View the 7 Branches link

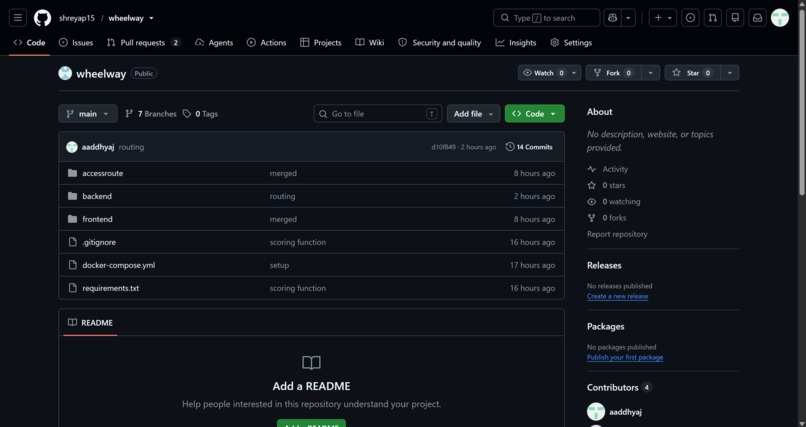click(151, 114)
